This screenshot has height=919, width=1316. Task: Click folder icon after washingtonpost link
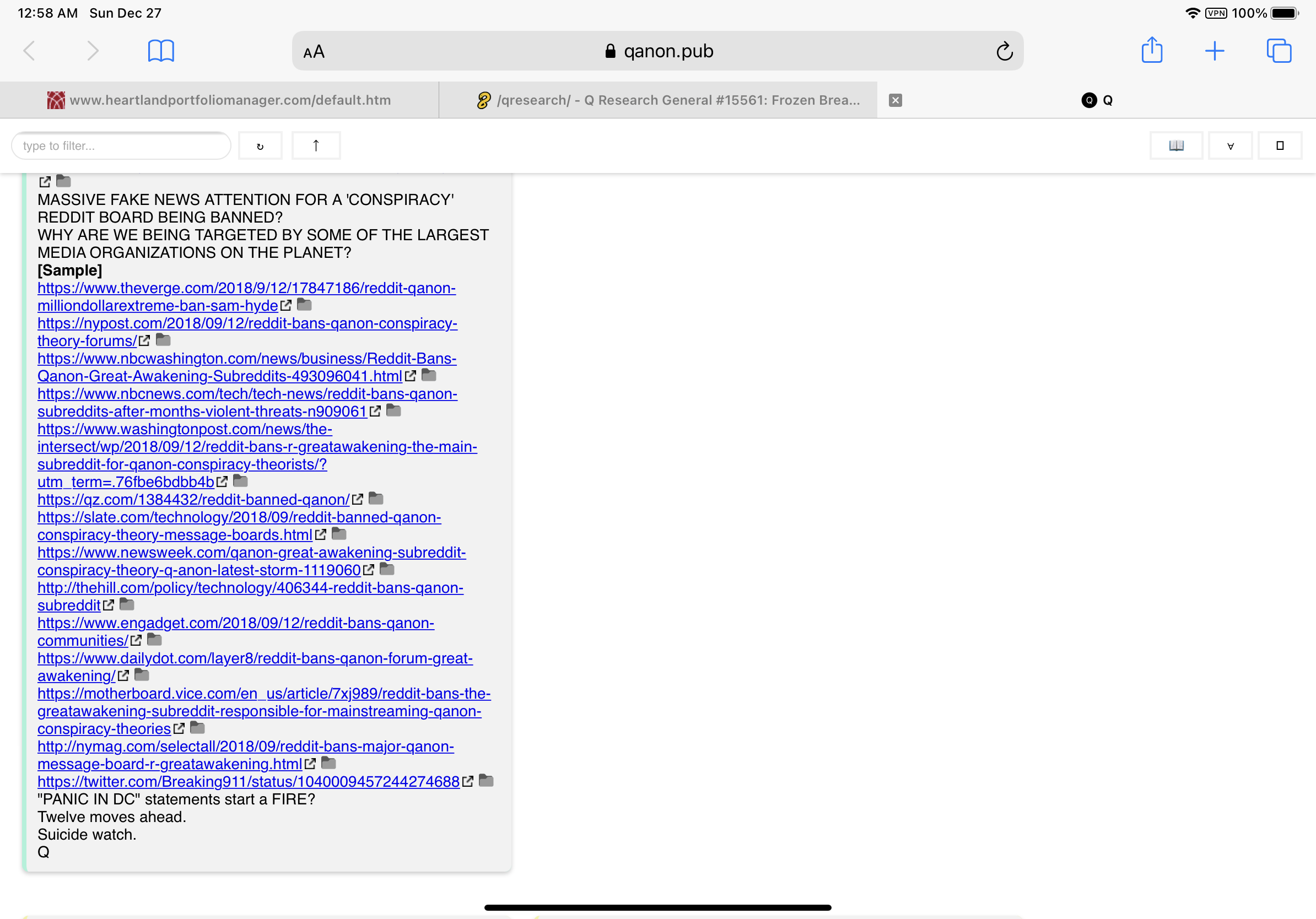tap(241, 482)
